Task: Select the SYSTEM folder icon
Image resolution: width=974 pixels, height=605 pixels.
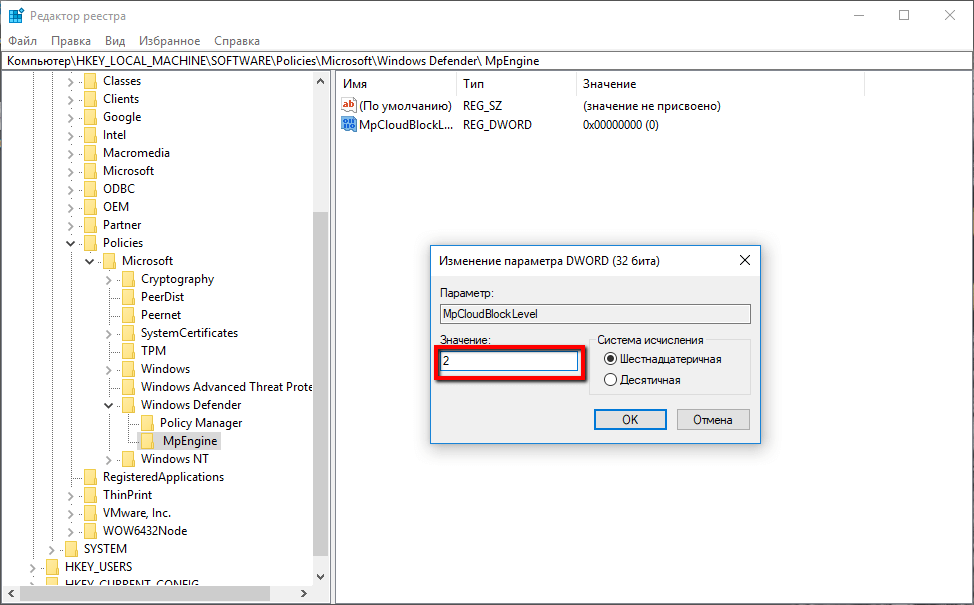Action: (71, 549)
